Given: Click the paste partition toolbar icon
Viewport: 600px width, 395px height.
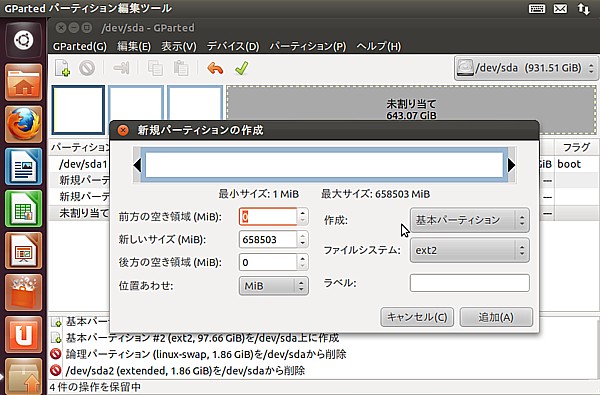Looking at the screenshot, I should [x=181, y=68].
